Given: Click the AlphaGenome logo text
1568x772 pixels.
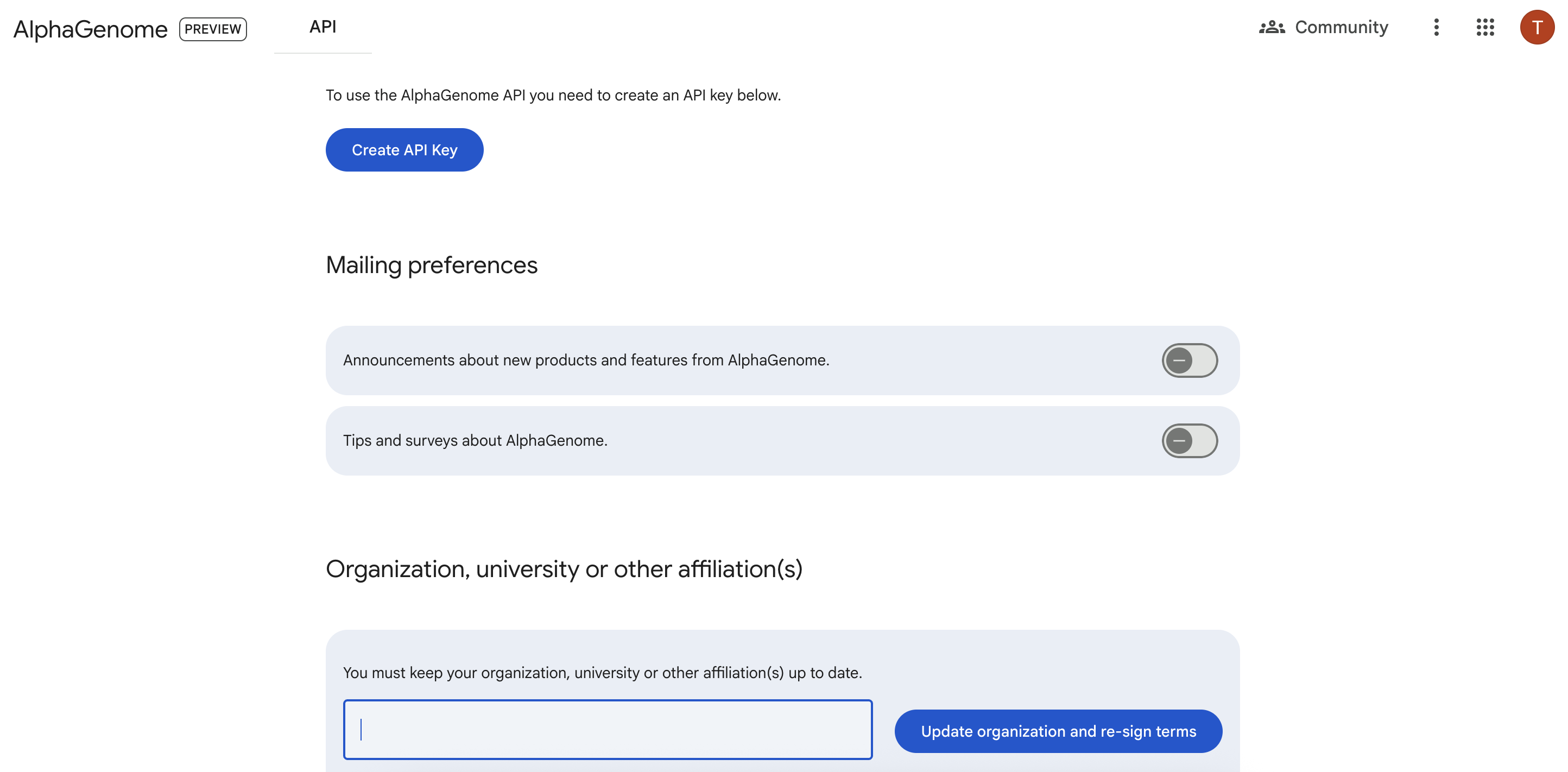Looking at the screenshot, I should point(90,29).
